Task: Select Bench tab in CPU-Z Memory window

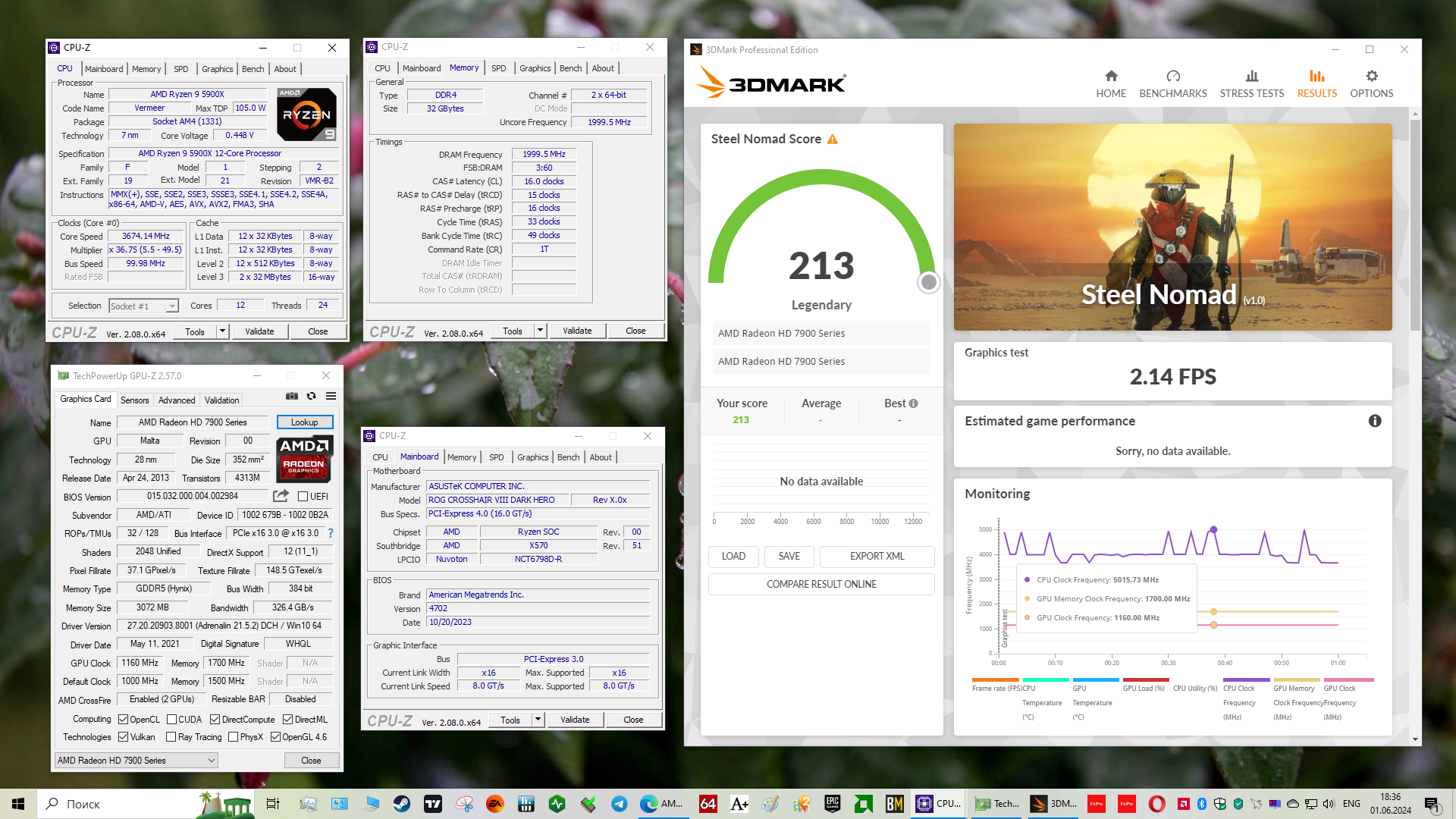Action: (x=570, y=68)
